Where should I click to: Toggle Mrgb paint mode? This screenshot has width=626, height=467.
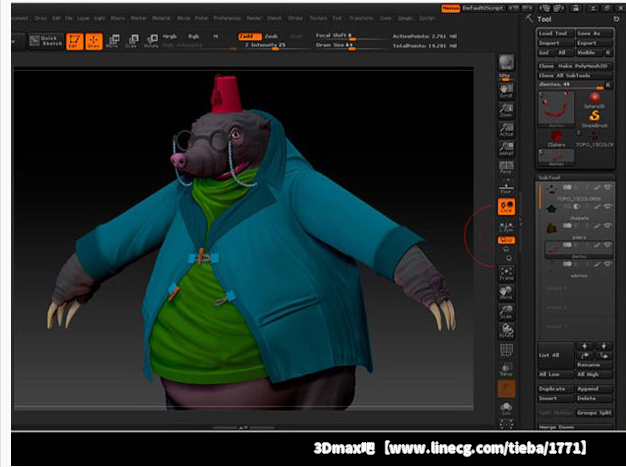(170, 36)
